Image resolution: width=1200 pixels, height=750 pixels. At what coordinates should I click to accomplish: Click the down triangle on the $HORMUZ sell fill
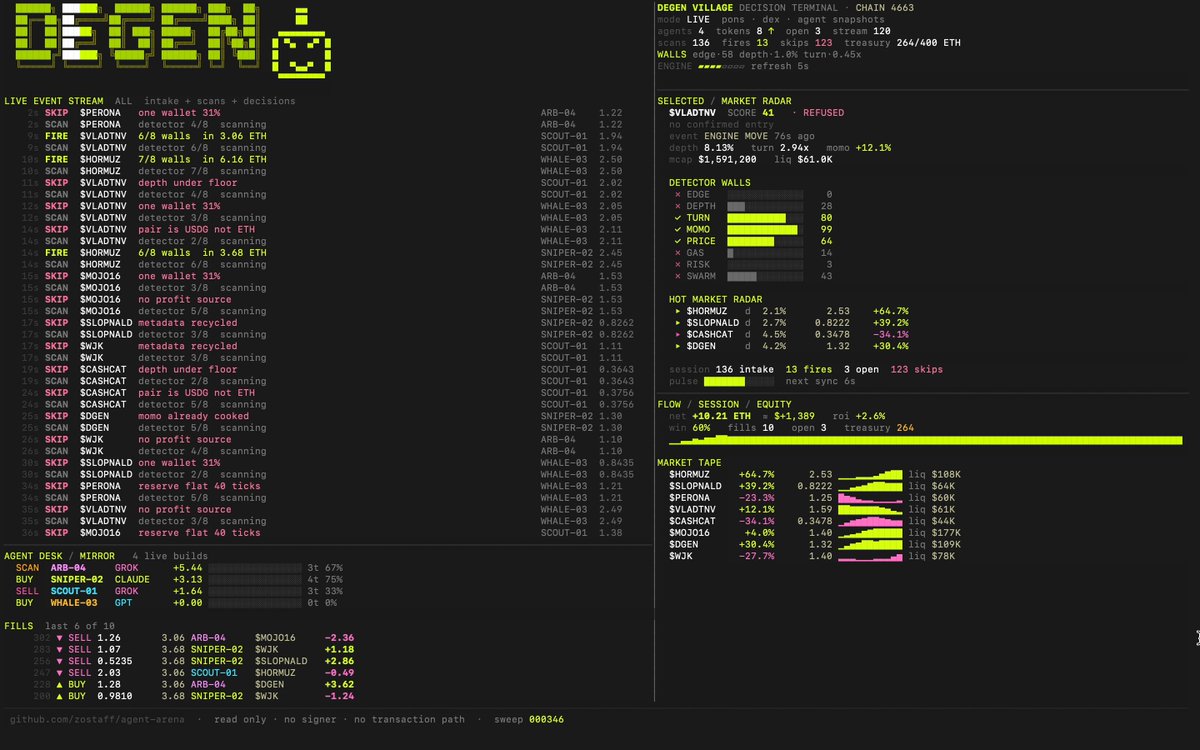tap(60, 672)
